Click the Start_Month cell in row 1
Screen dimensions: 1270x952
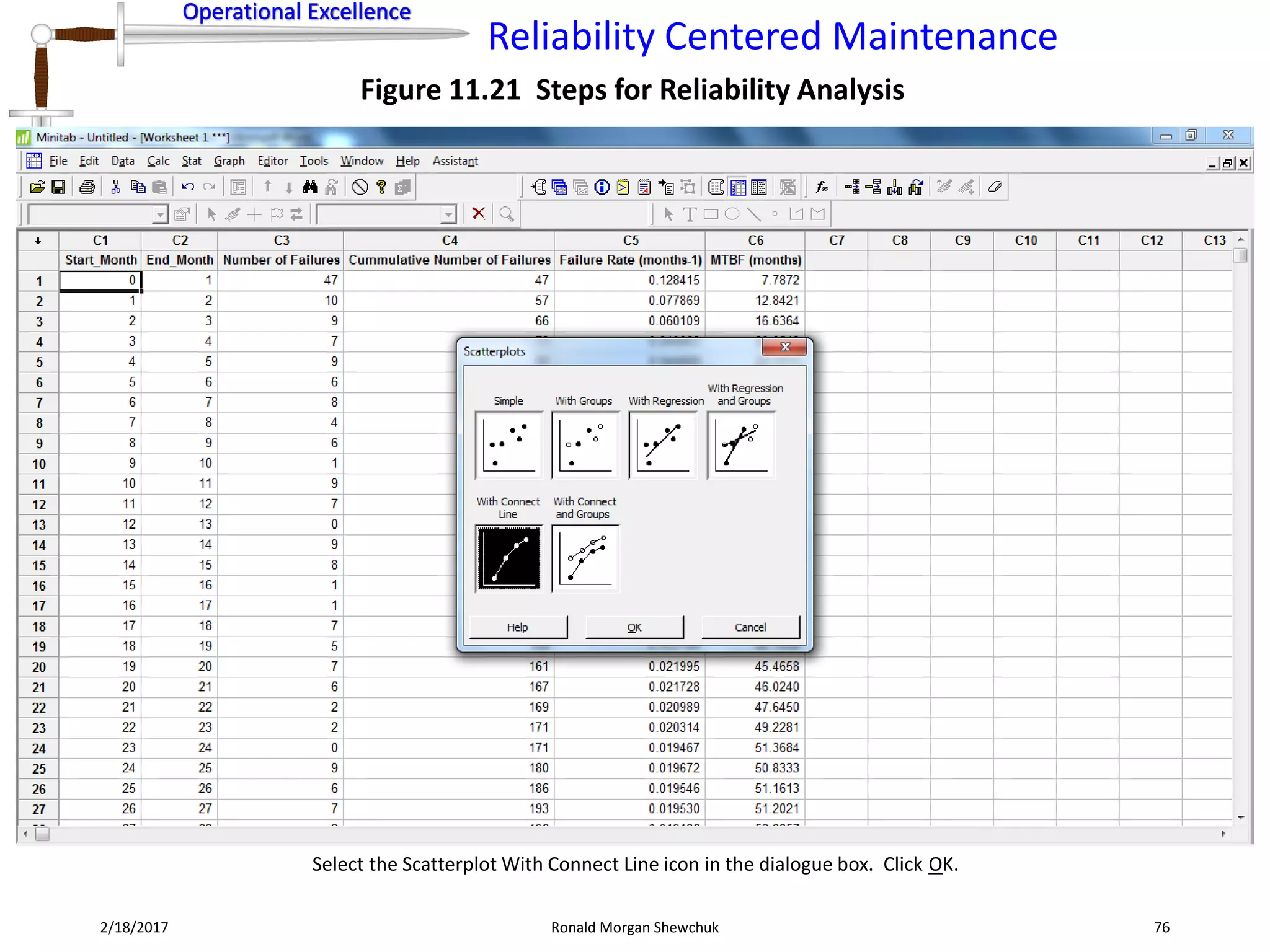[100, 281]
